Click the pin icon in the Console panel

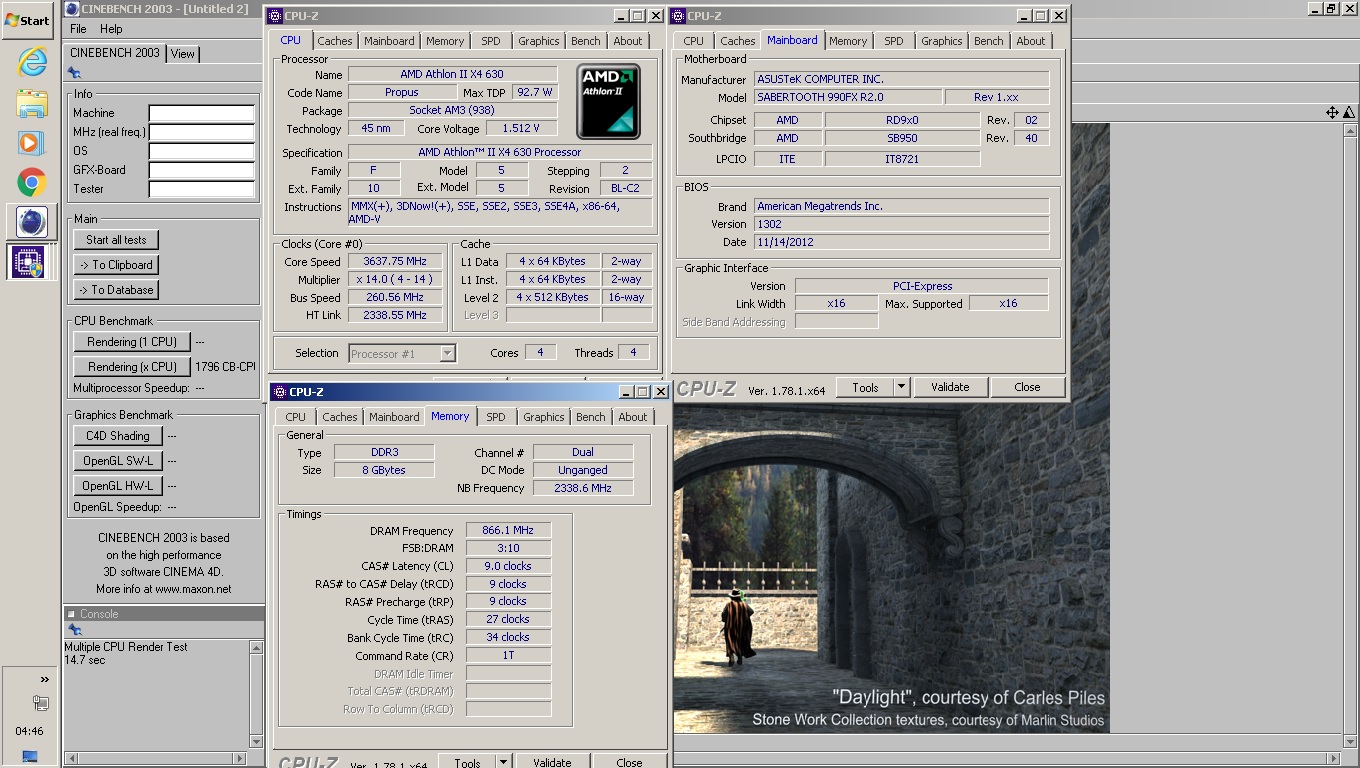click(74, 630)
